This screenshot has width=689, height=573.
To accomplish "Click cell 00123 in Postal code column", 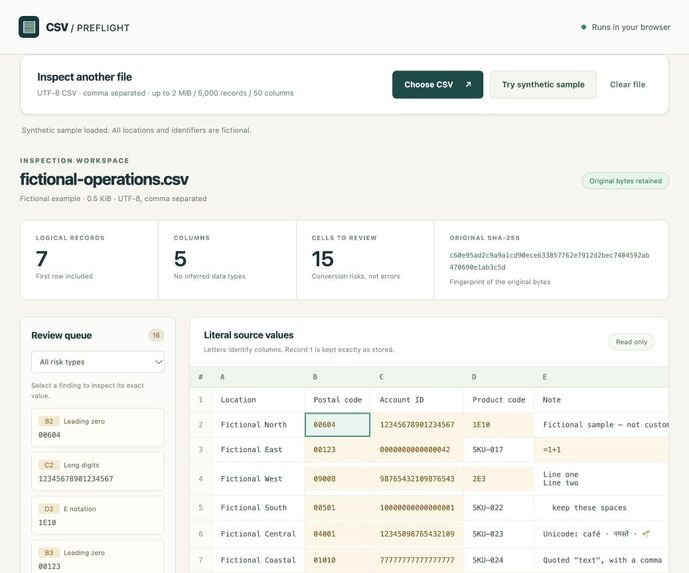I will [x=337, y=450].
